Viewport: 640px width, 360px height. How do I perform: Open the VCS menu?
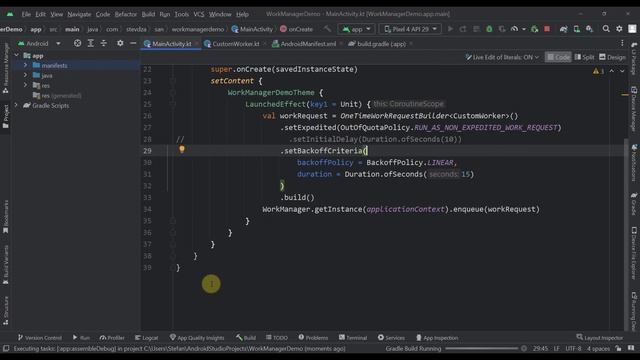(x=199, y=14)
